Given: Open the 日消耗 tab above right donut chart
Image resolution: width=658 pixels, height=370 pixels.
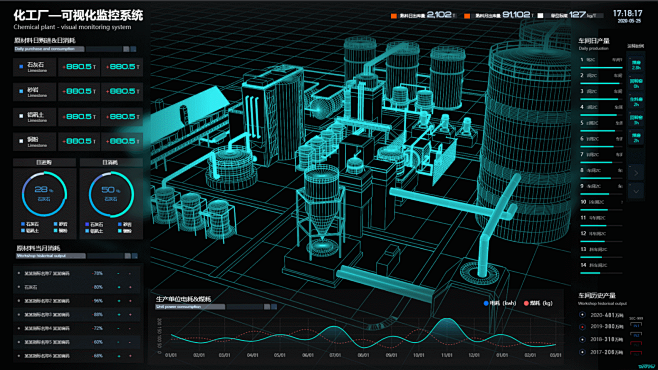Looking at the screenshot, I should (111, 162).
